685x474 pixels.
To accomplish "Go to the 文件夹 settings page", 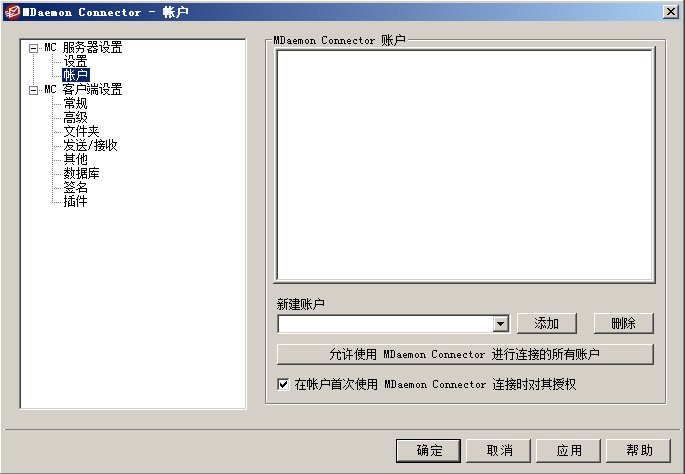I will [x=81, y=131].
